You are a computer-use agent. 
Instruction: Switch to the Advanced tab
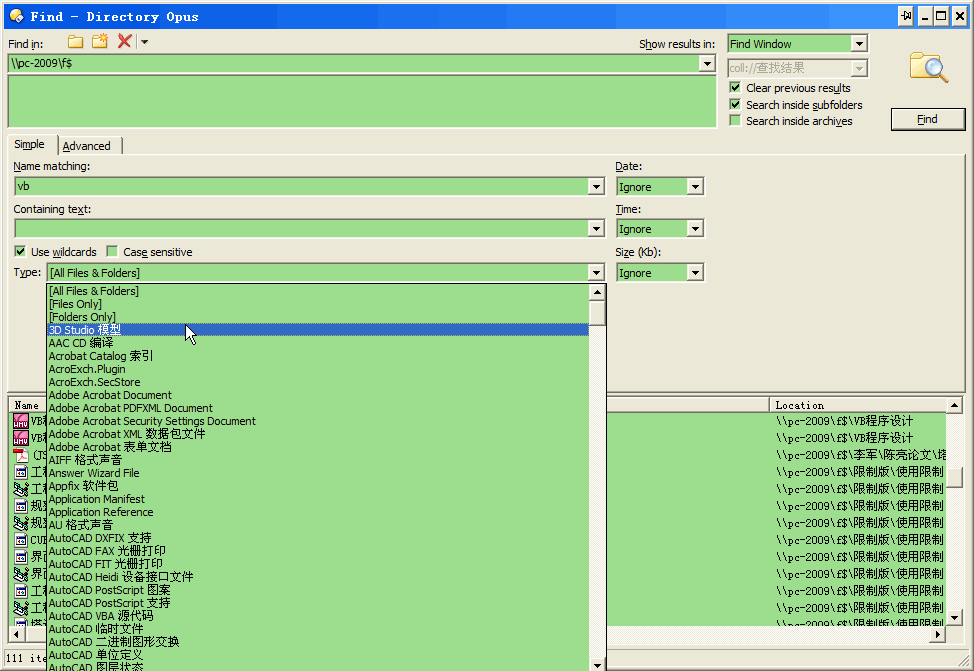(x=87, y=146)
